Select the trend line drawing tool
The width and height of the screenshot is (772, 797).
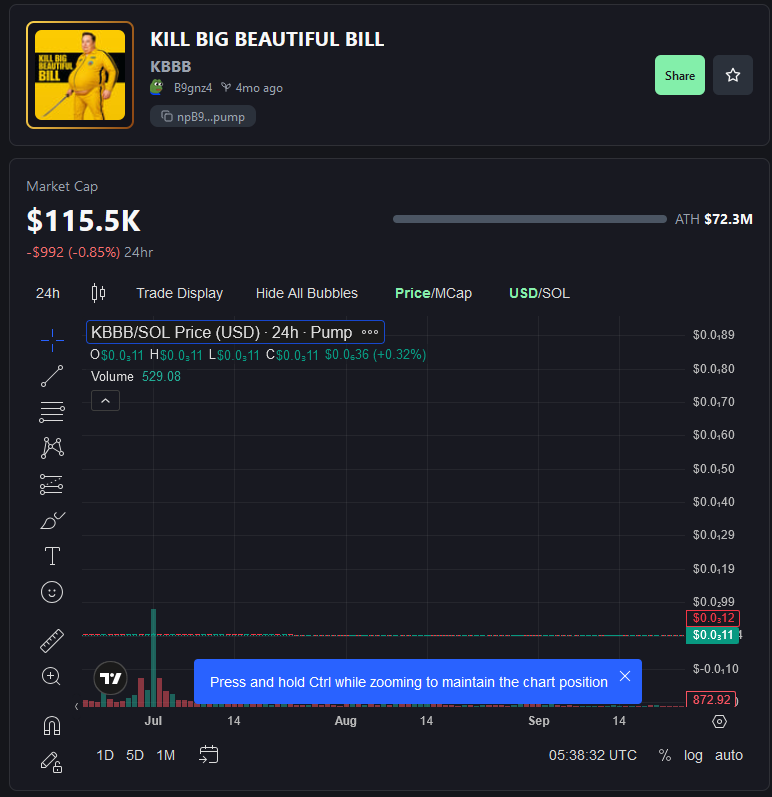[52, 376]
